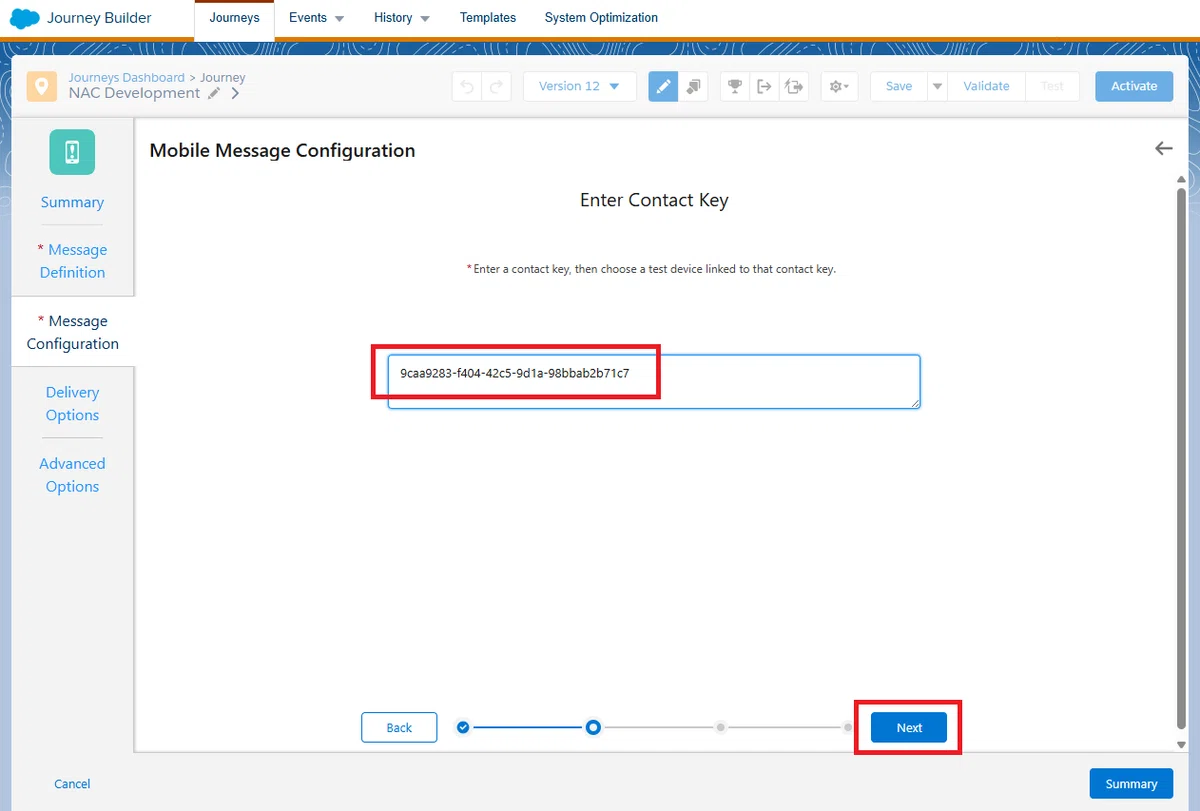Click the contact key text field
Image resolution: width=1200 pixels, height=811 pixels.
point(654,381)
